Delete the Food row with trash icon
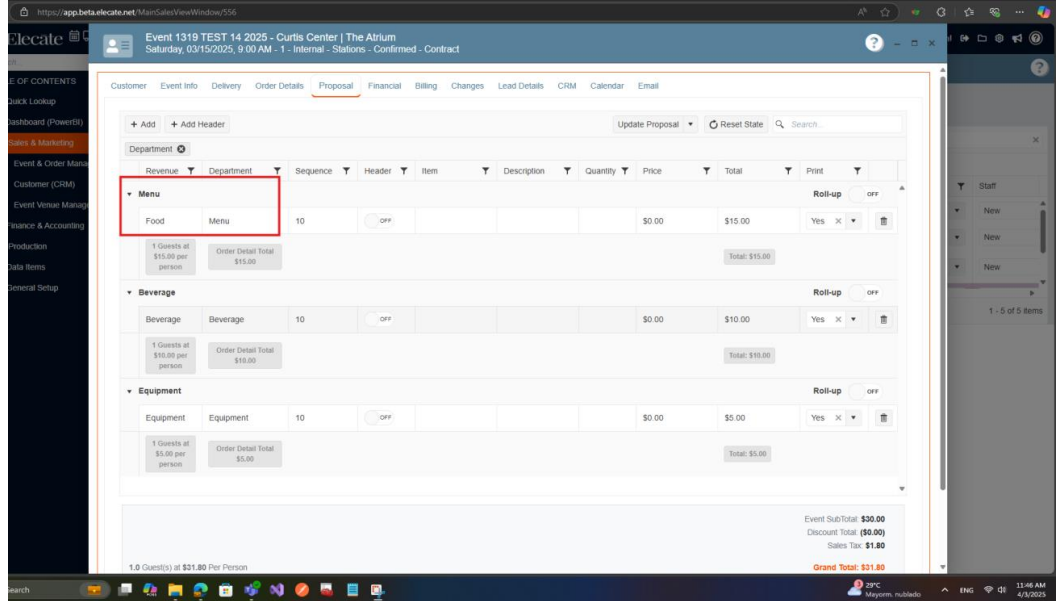The image size is (1062, 601). (x=883, y=221)
